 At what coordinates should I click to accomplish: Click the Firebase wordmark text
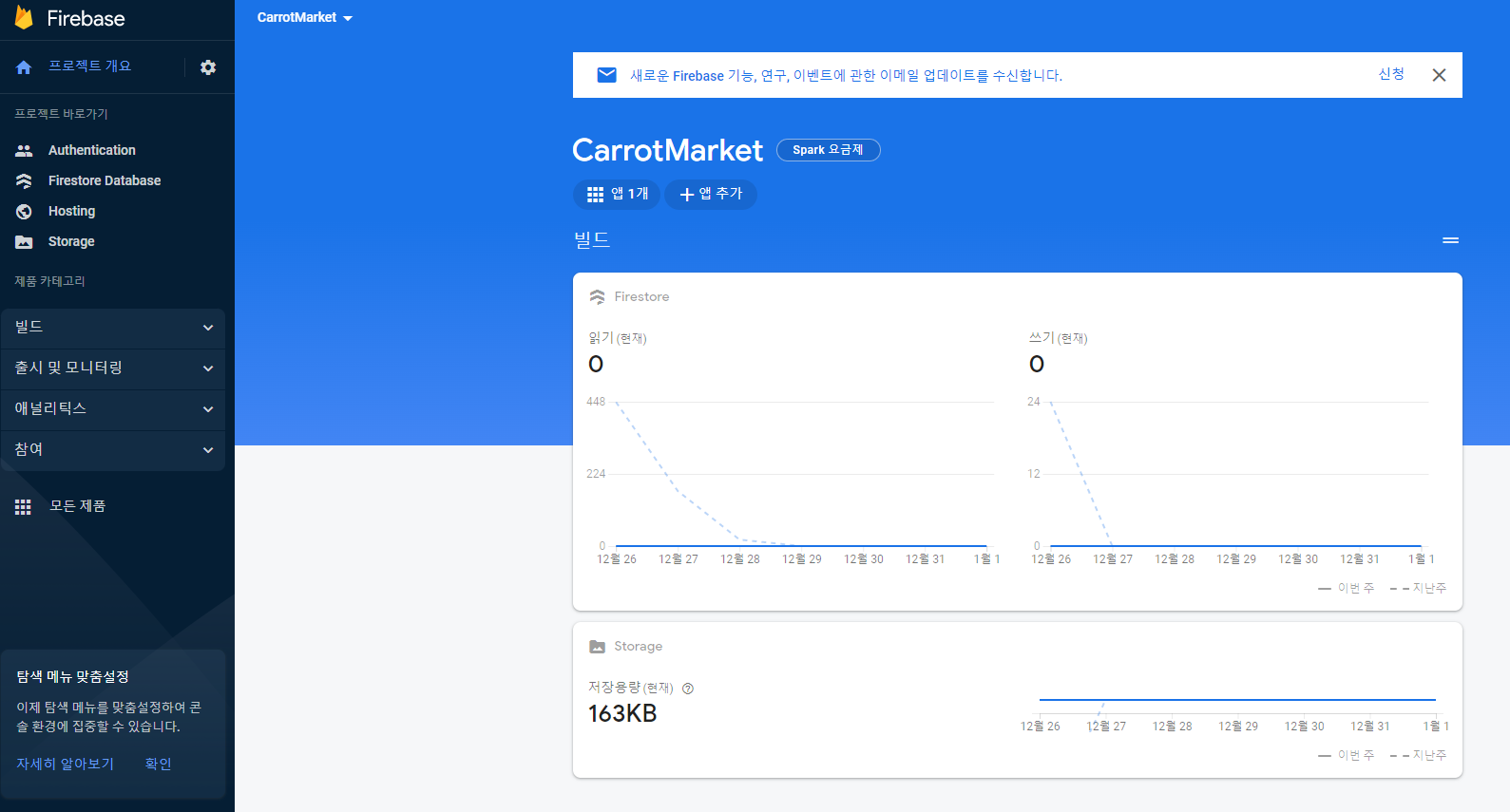[x=86, y=19]
